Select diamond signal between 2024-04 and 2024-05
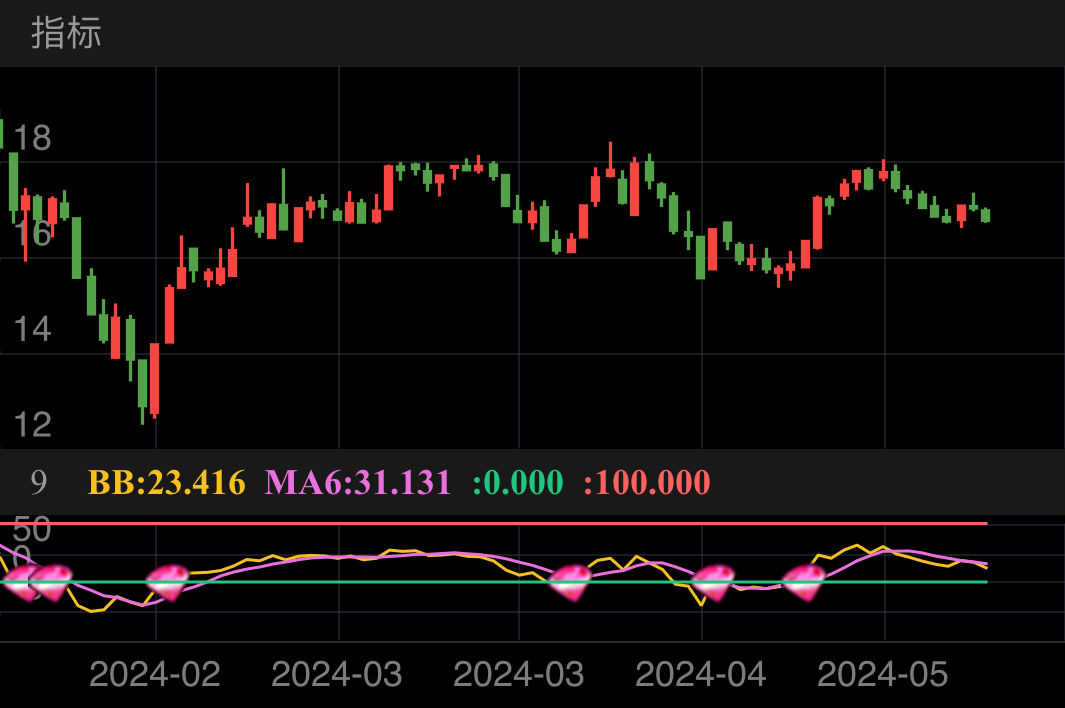1065x708 pixels. (803, 582)
